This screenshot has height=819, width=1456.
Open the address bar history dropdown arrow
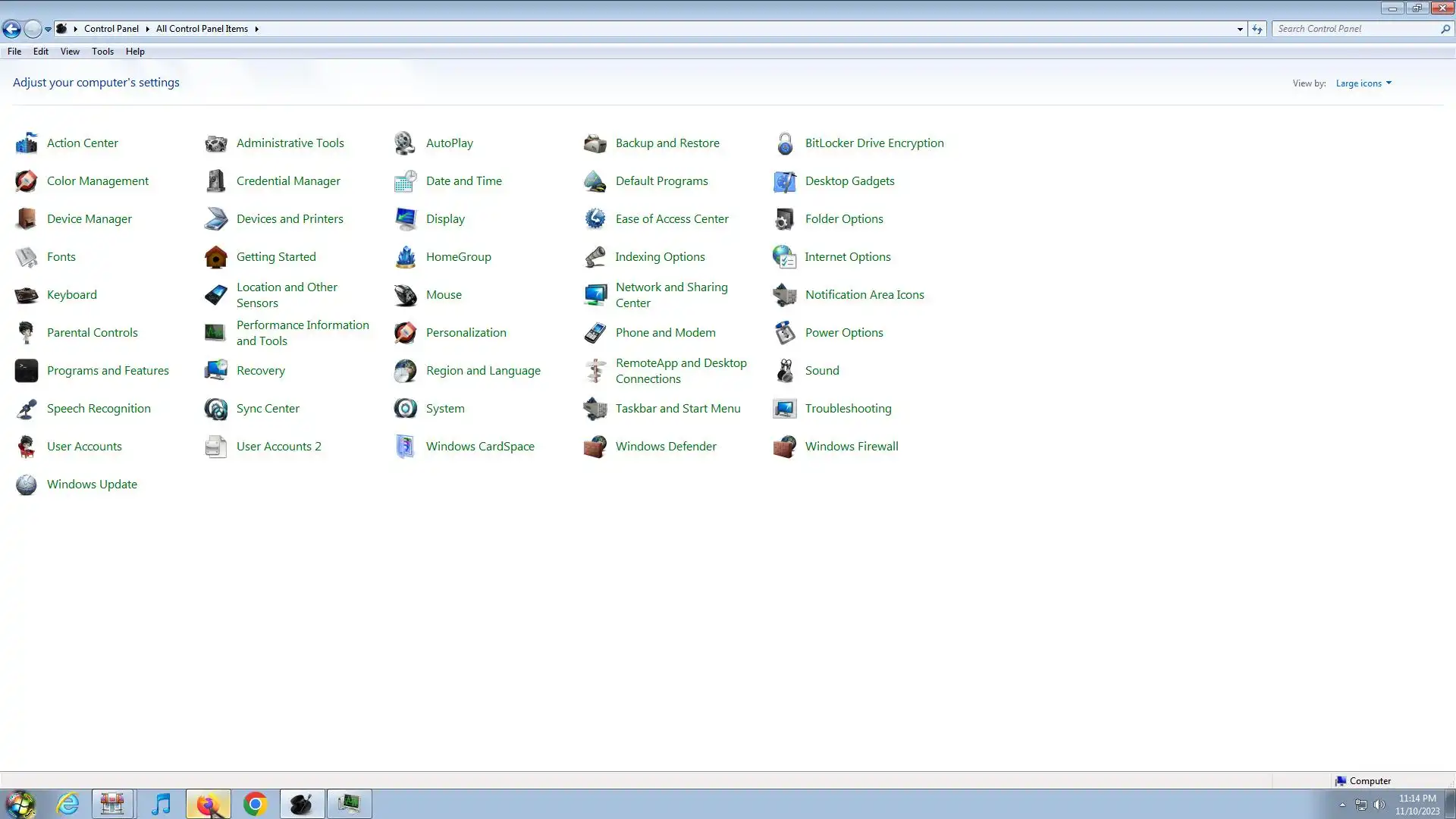coord(1240,29)
